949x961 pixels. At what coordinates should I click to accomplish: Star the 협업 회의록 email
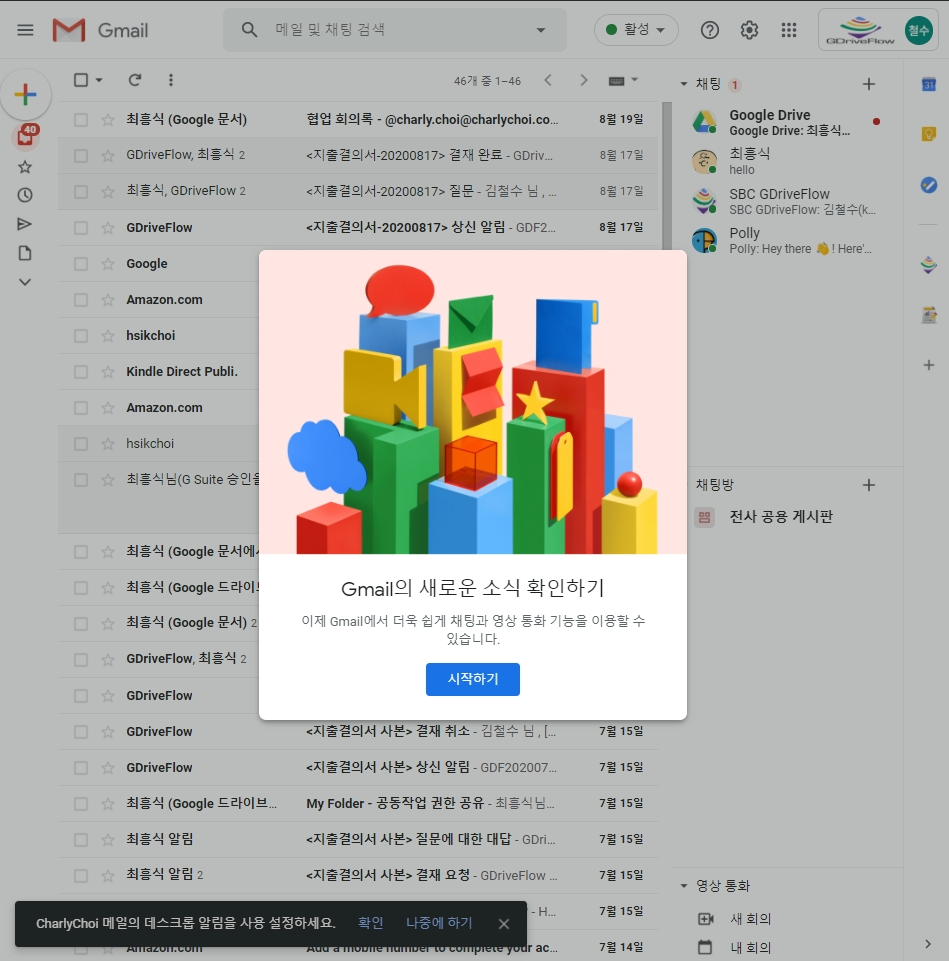coord(108,120)
